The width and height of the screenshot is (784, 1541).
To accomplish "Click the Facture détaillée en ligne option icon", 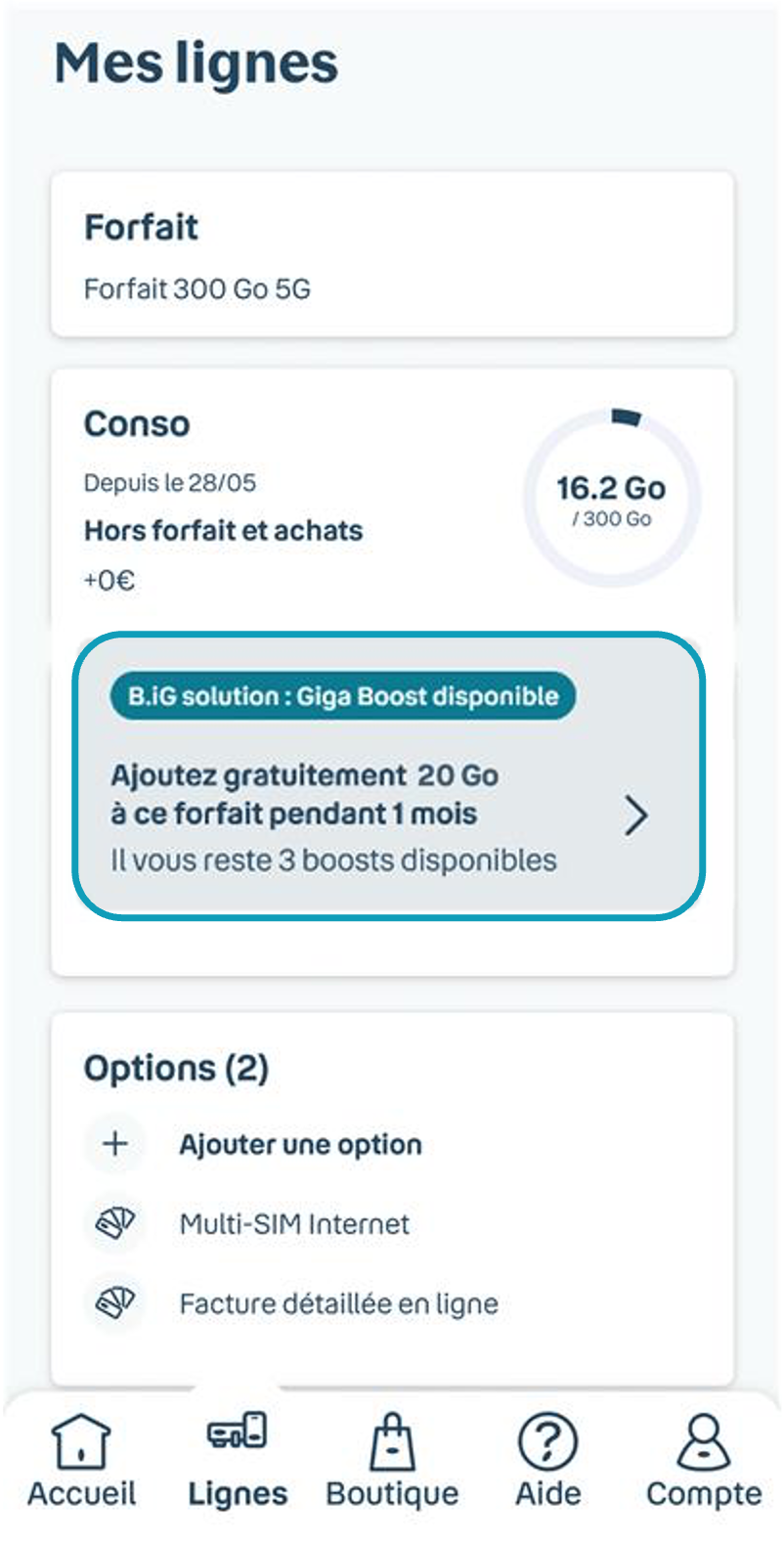I will point(114,1302).
